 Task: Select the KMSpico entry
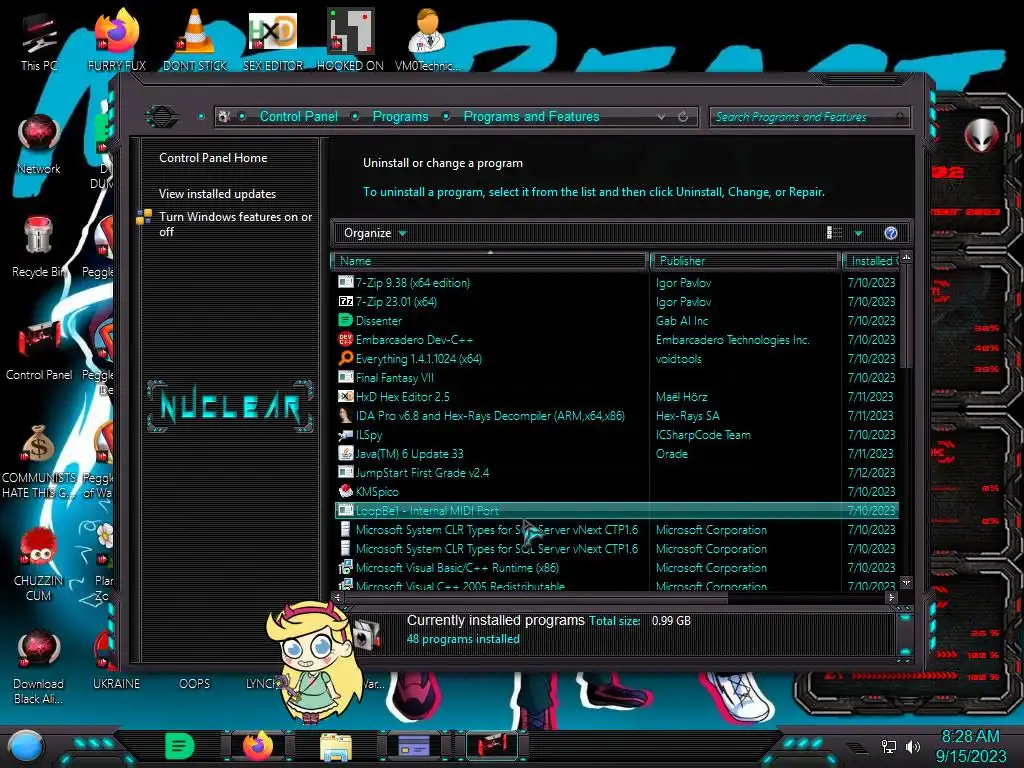point(617,491)
